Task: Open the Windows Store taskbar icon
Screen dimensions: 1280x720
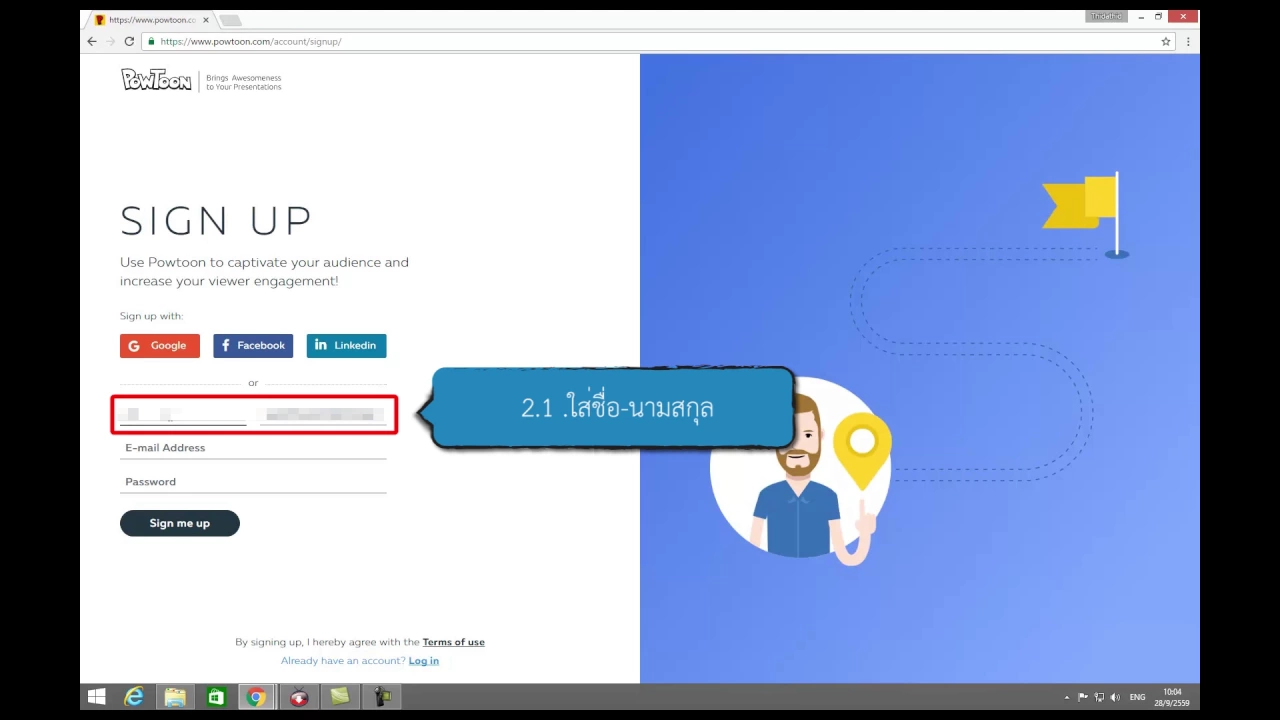Action: [216, 697]
